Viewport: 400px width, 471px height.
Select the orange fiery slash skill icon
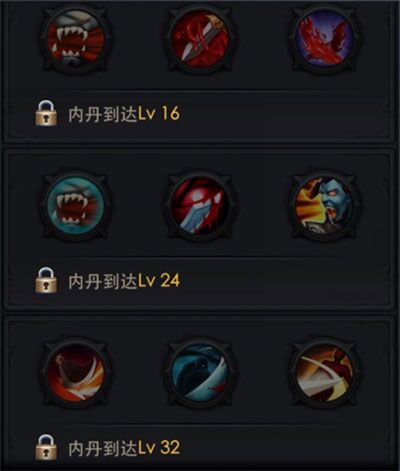point(324,373)
